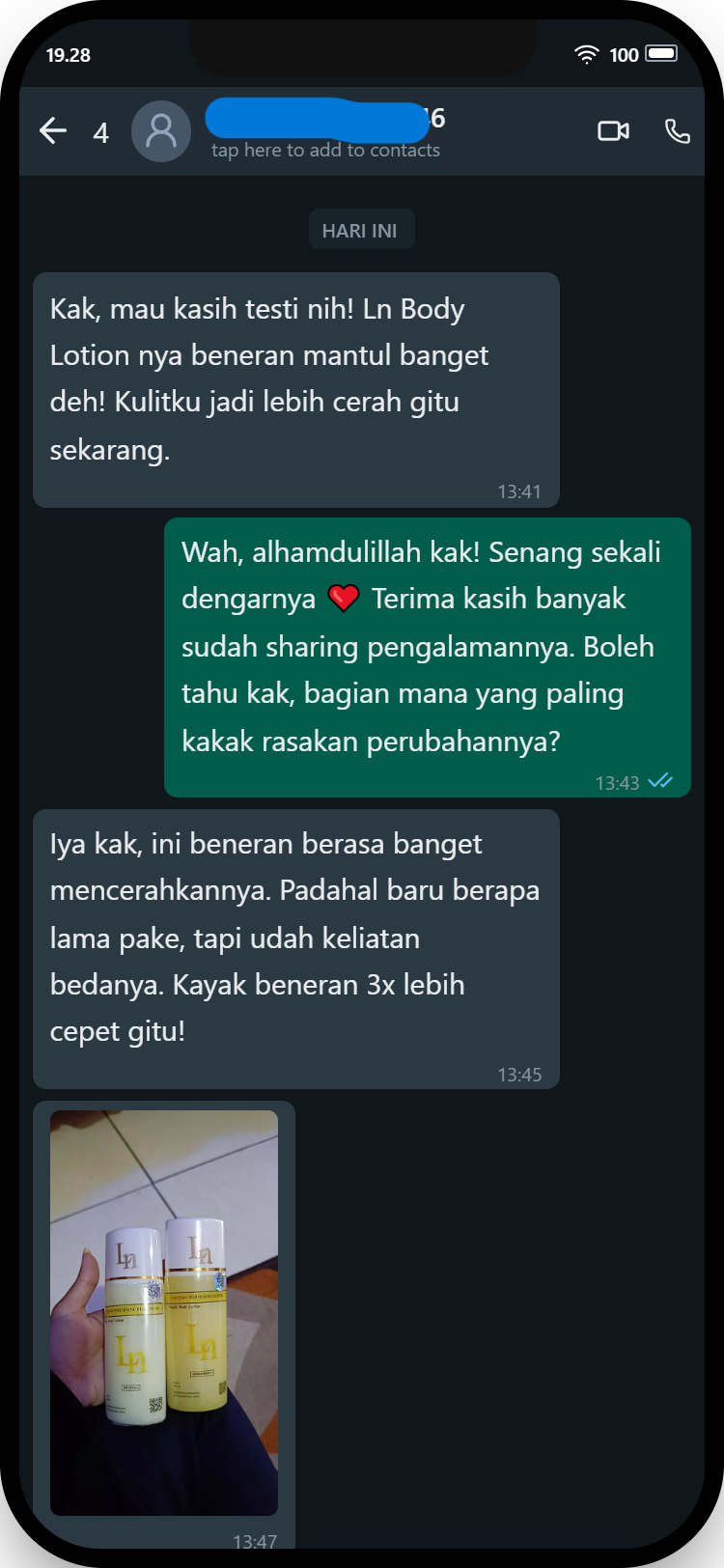Open the contact's profile avatar
The height and width of the screenshot is (1568, 724).
coord(161,130)
